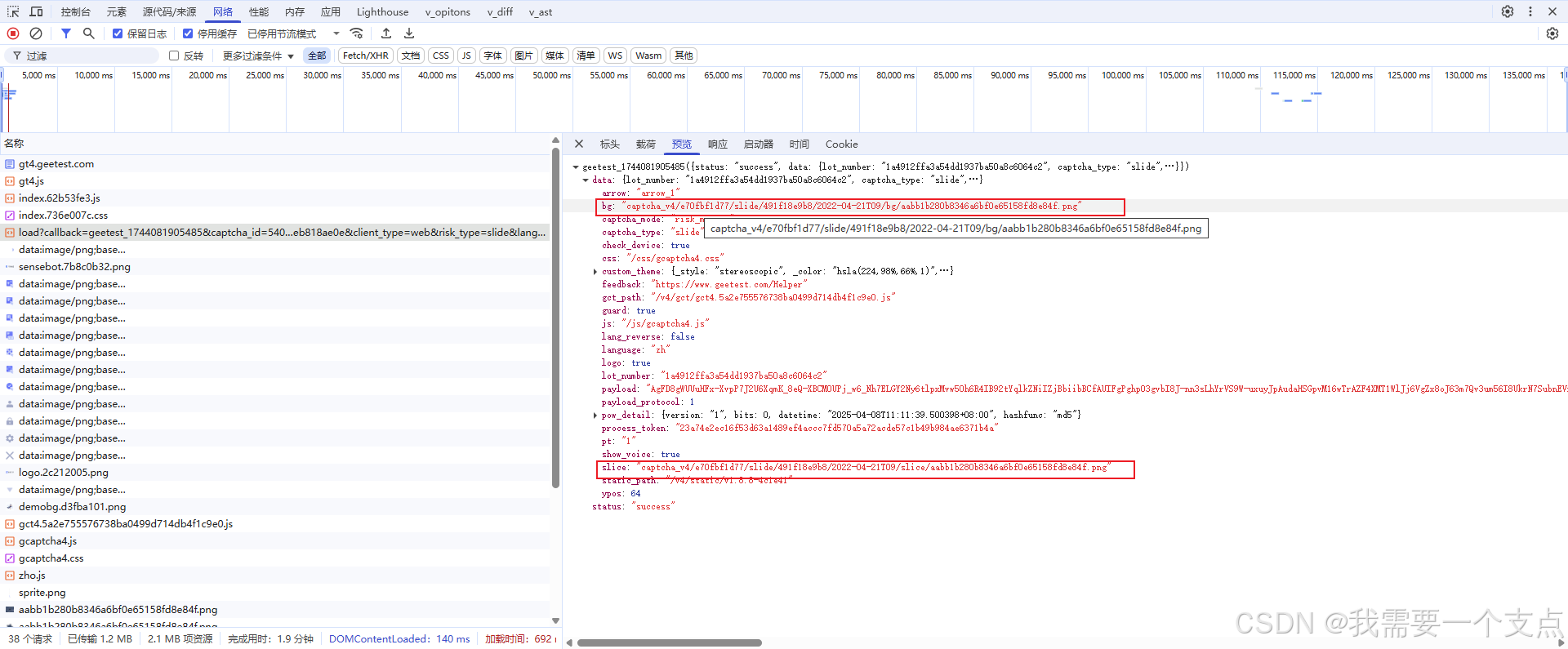
Task: Select the demobg.d3fba101.png request
Action: [274, 507]
